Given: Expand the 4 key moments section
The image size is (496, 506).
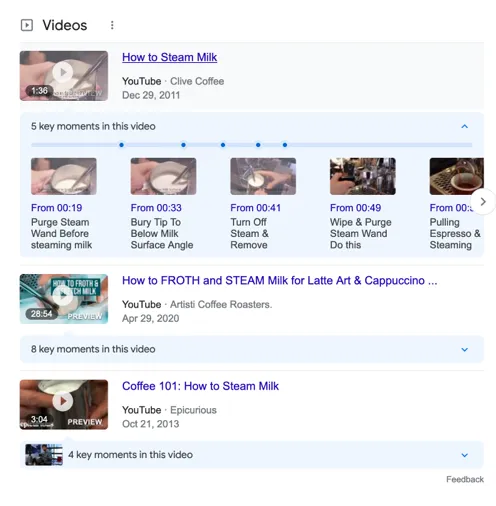Looking at the screenshot, I should click(464, 455).
